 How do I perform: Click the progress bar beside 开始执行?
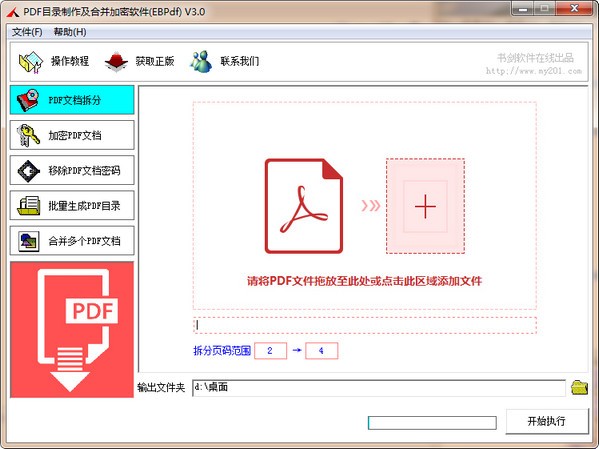432,423
